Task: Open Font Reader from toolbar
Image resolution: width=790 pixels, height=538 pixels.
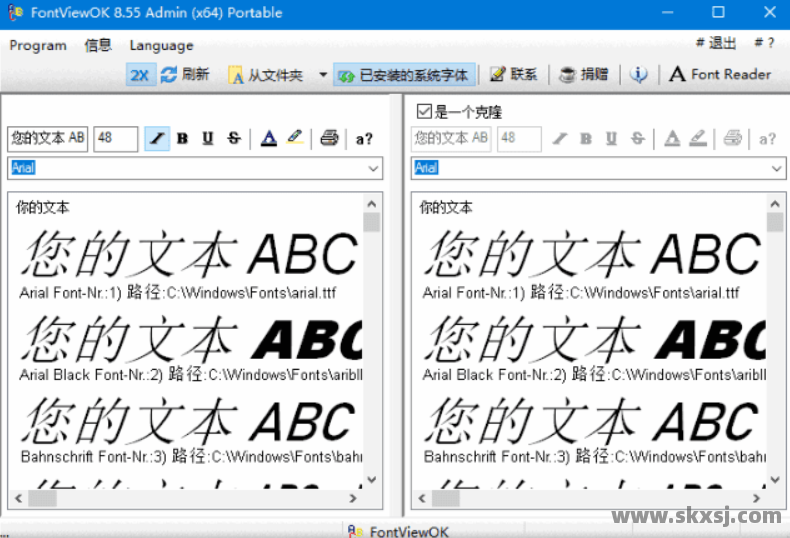Action: 720,75
